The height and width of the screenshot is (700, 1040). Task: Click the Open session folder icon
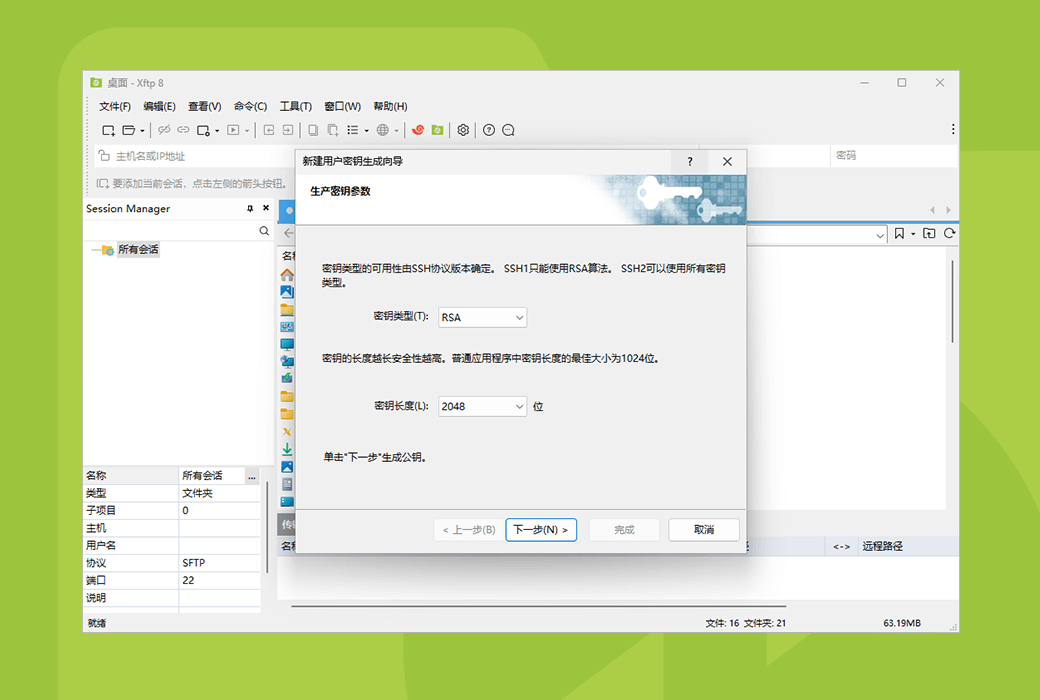coord(129,130)
